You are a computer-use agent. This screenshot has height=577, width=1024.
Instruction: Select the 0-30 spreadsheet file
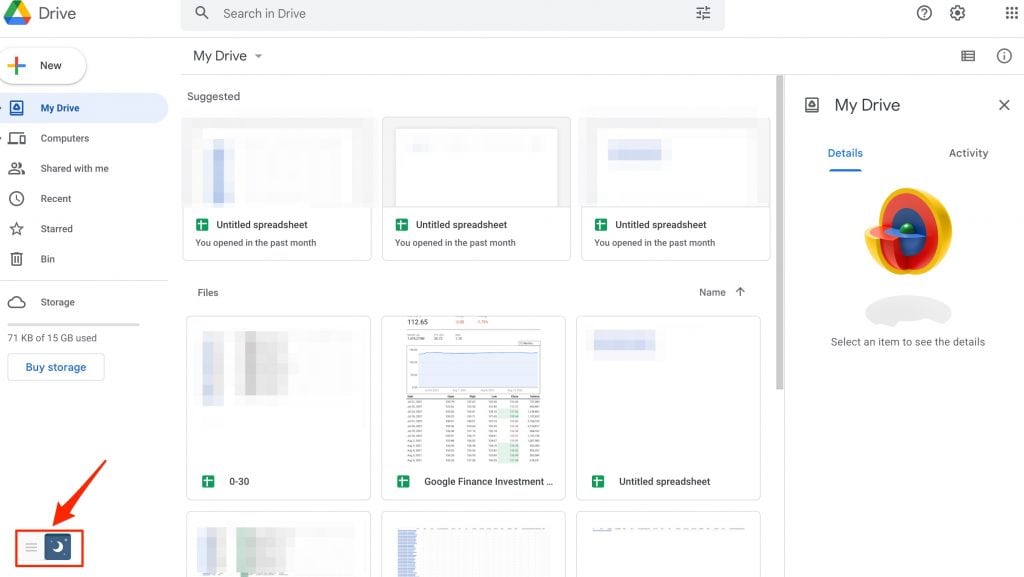point(278,408)
